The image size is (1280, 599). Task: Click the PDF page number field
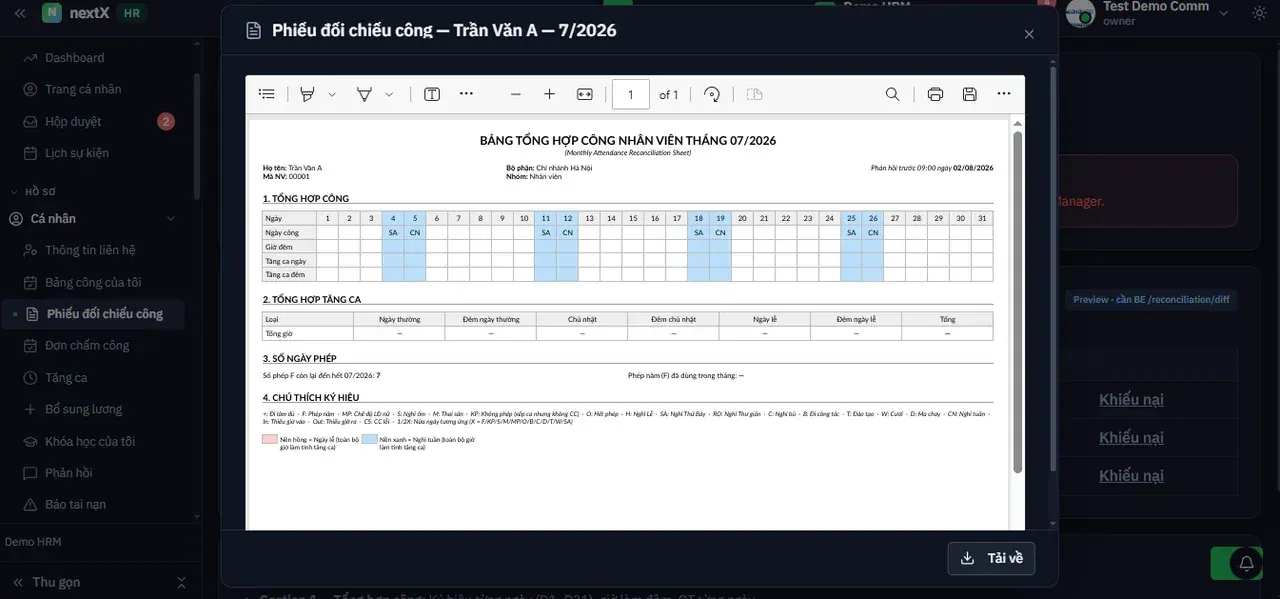(631, 94)
